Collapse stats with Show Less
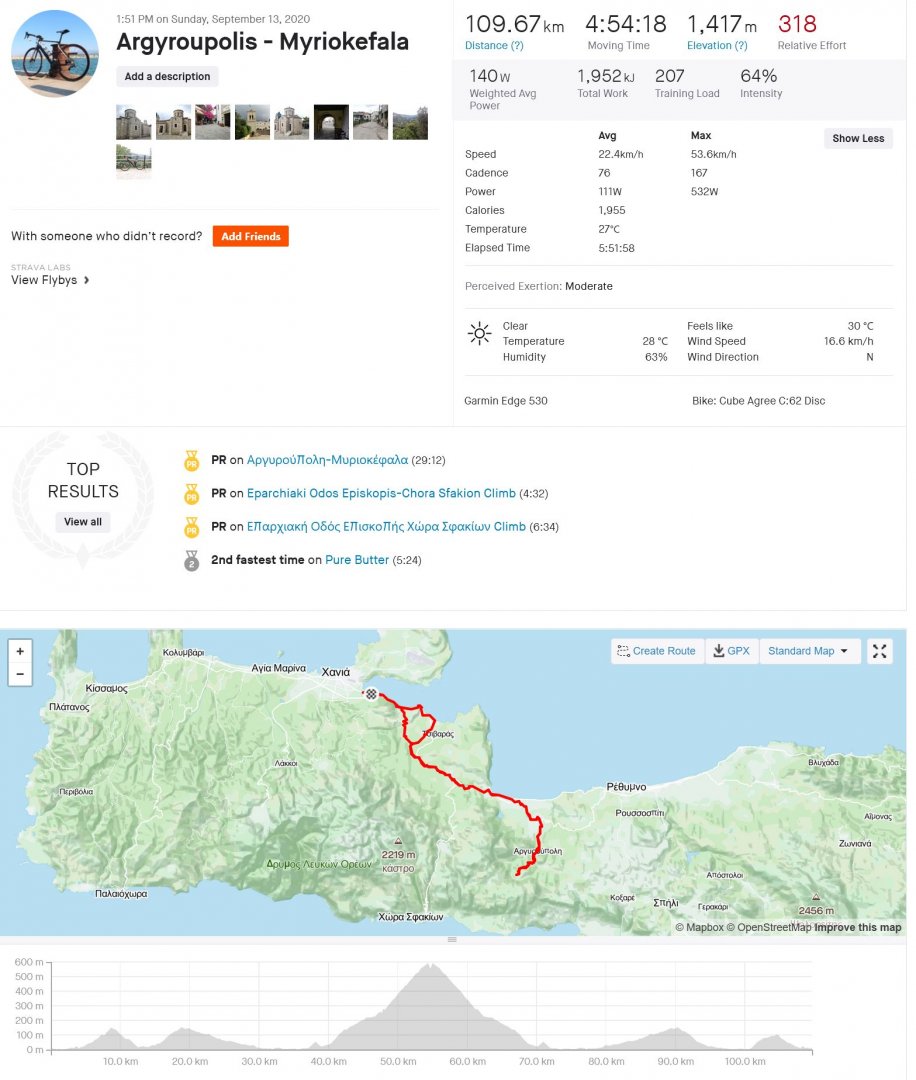 coord(858,139)
